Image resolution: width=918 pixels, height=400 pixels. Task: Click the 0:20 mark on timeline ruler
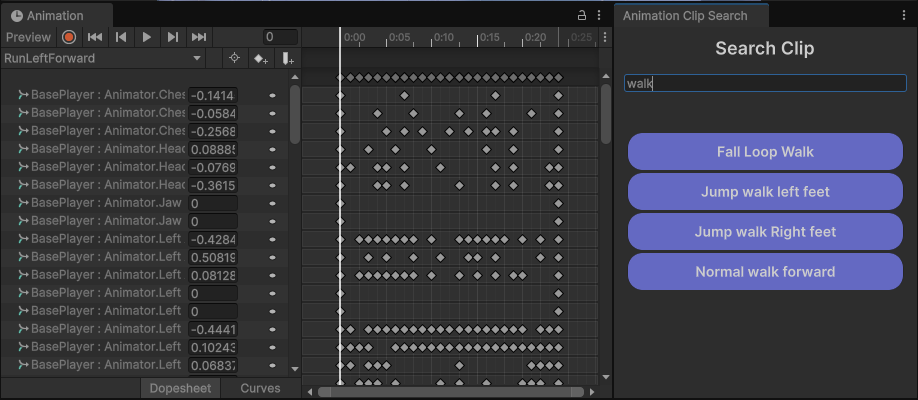pos(535,37)
